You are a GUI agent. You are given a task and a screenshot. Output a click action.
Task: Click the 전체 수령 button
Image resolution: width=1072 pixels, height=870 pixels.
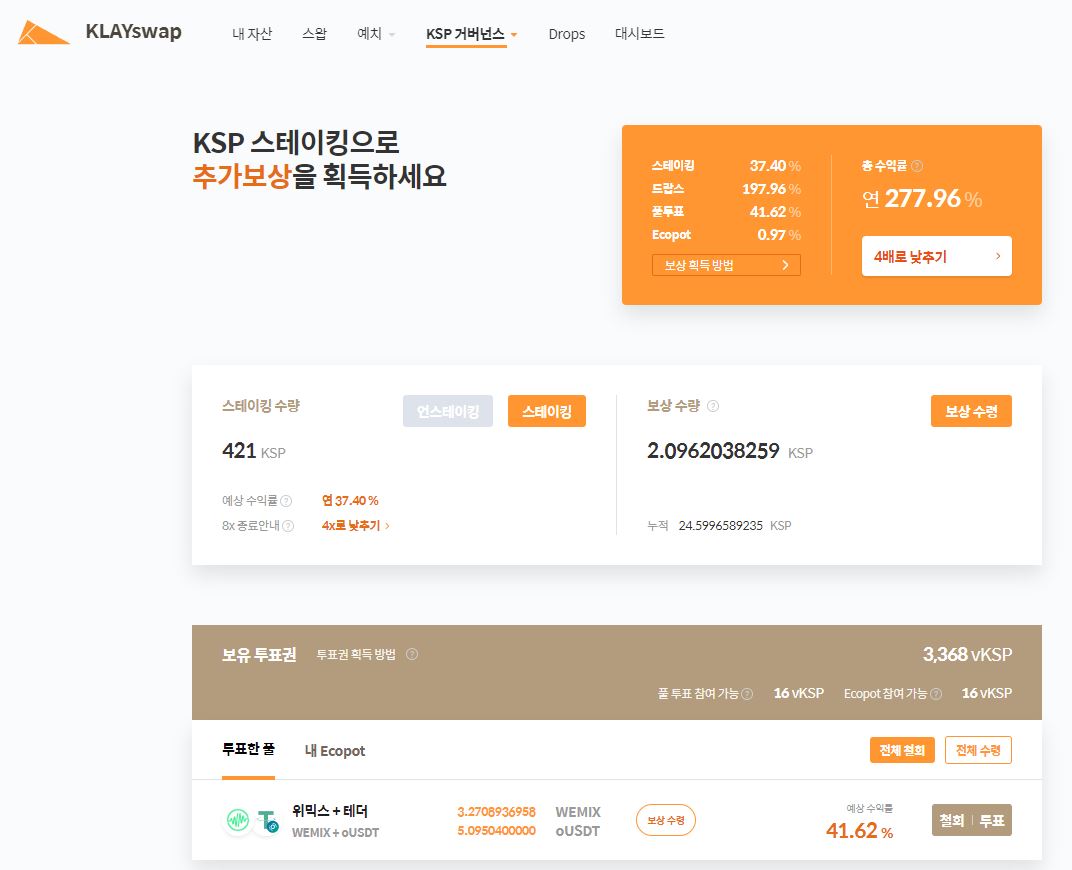(978, 750)
